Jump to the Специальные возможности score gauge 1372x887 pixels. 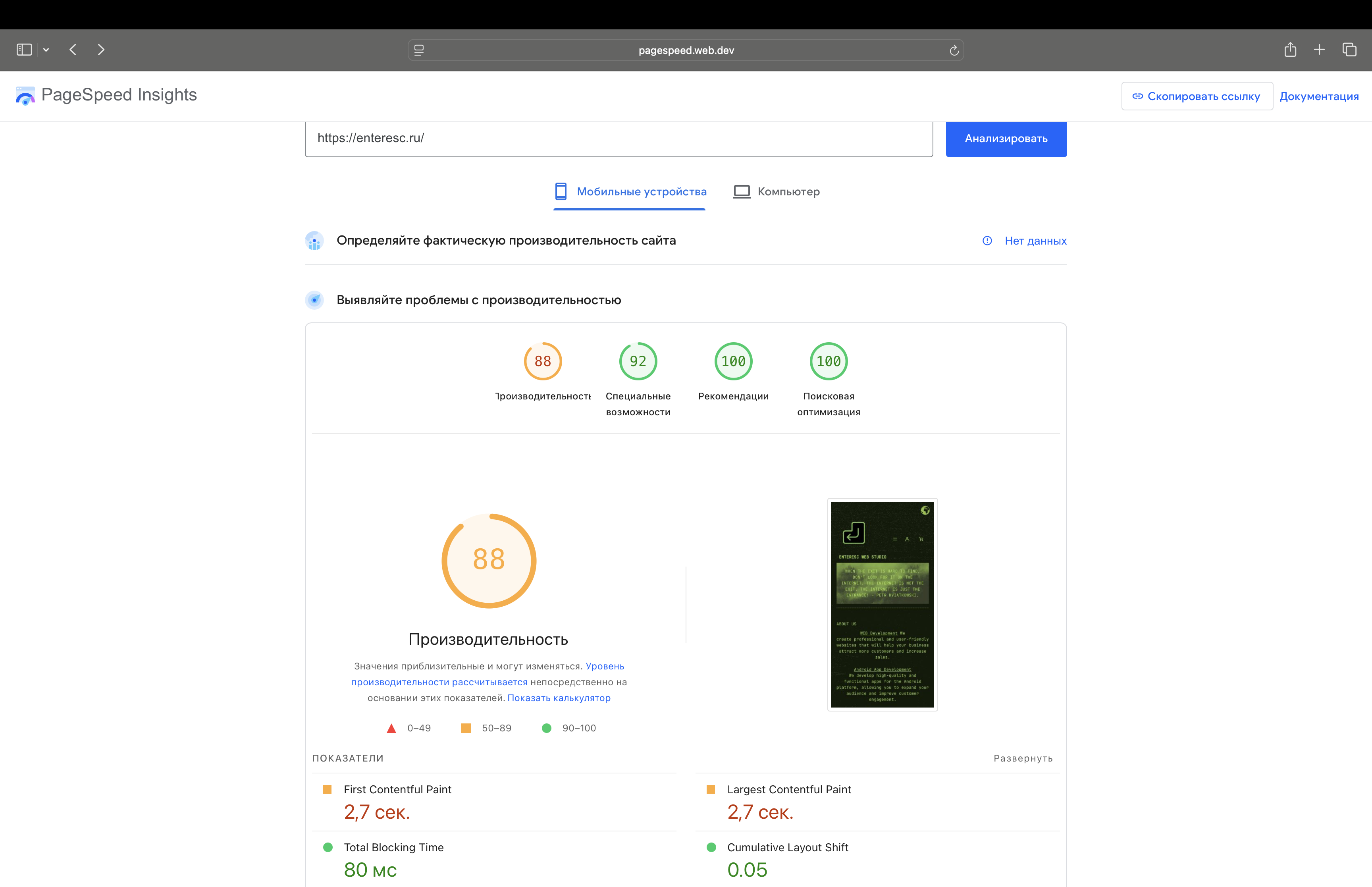point(638,362)
